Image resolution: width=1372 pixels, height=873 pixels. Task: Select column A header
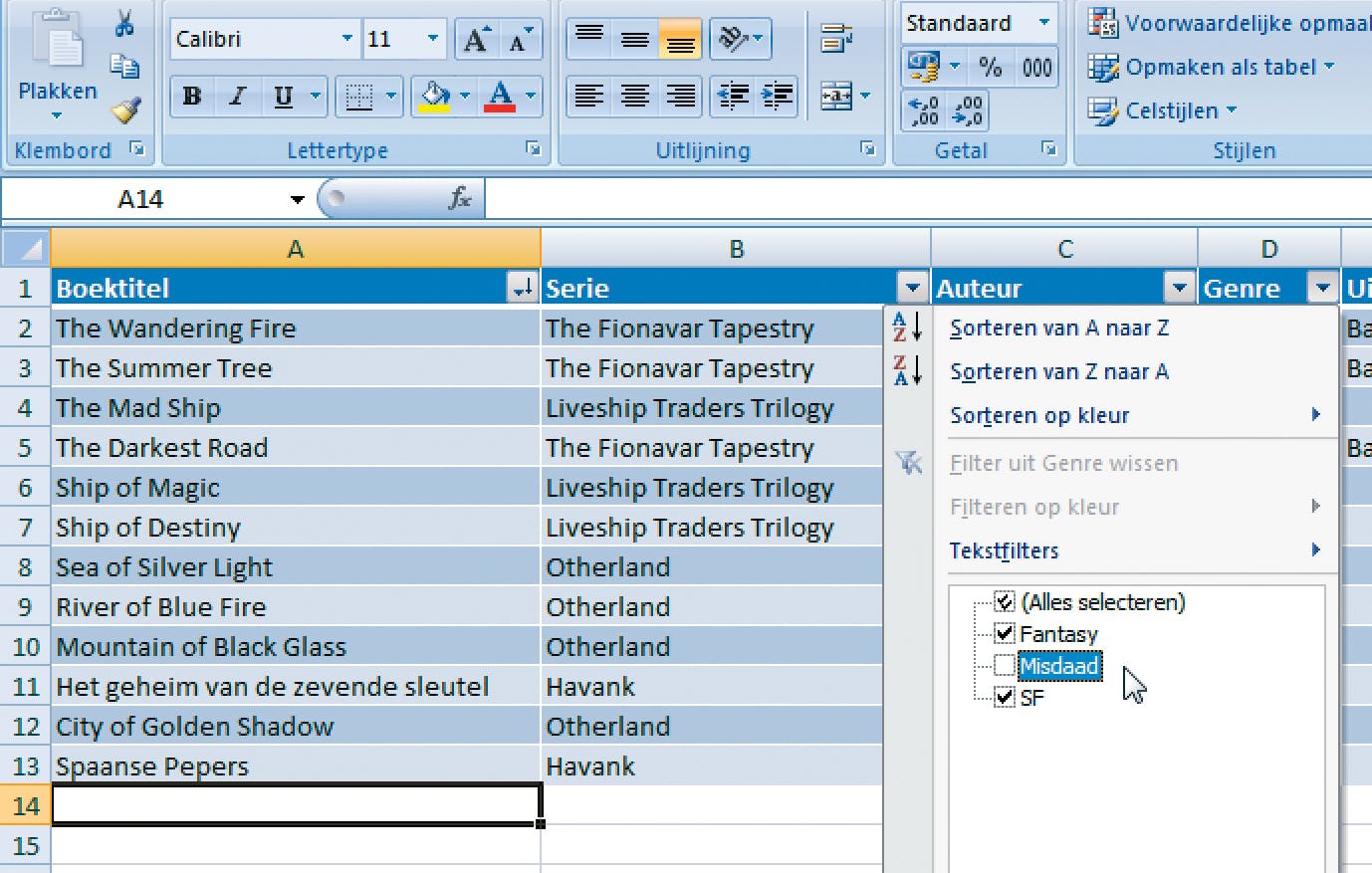coord(296,249)
